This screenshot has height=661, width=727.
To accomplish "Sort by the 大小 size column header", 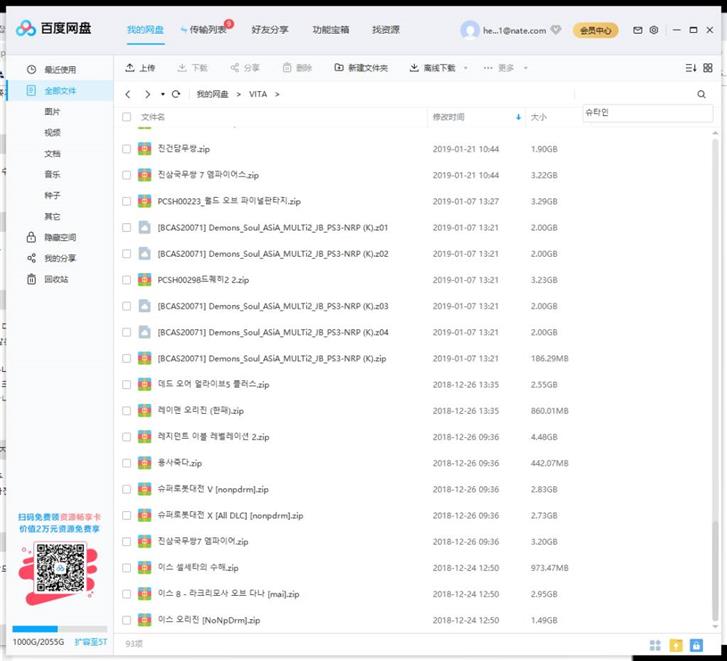I will pos(538,117).
